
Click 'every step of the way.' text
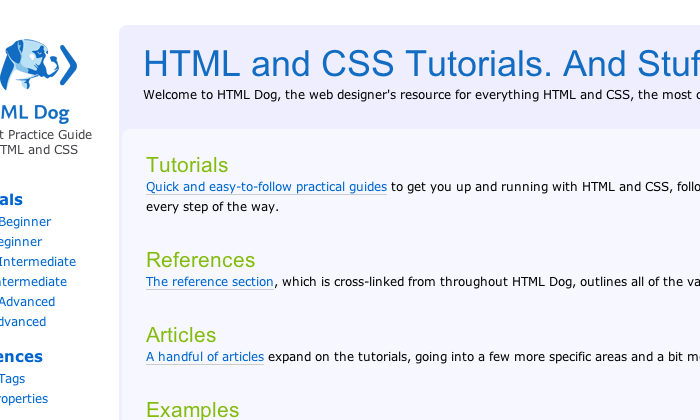click(212, 207)
